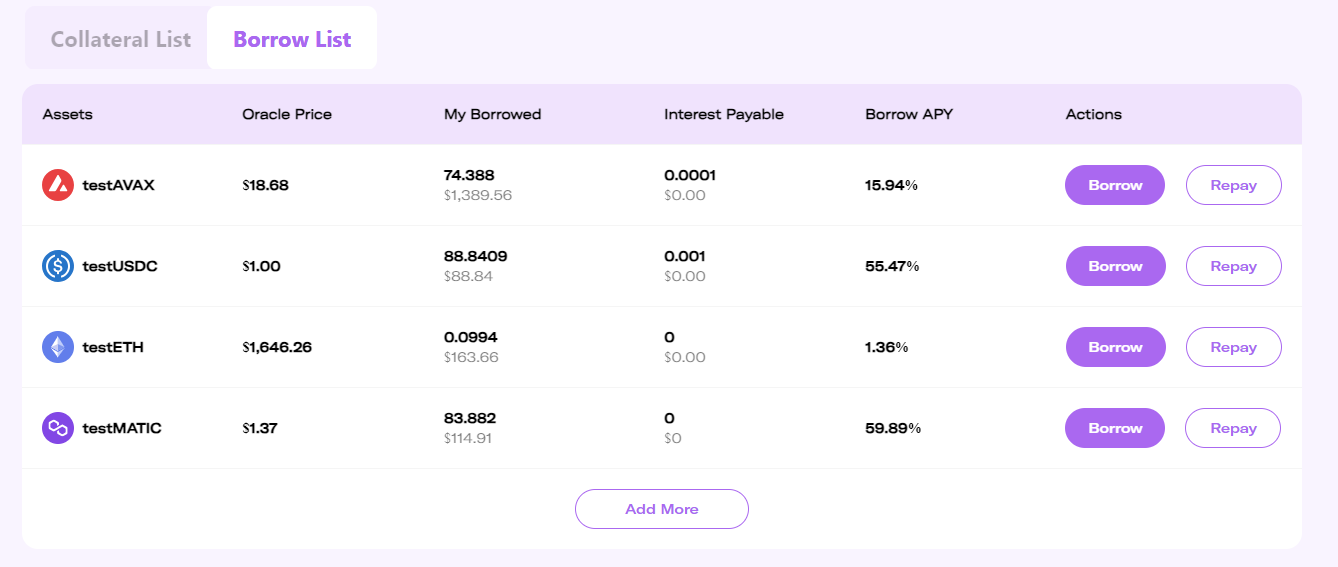Click the testETH diamond icon
Image resolution: width=1338 pixels, height=567 pixels.
tap(58, 347)
